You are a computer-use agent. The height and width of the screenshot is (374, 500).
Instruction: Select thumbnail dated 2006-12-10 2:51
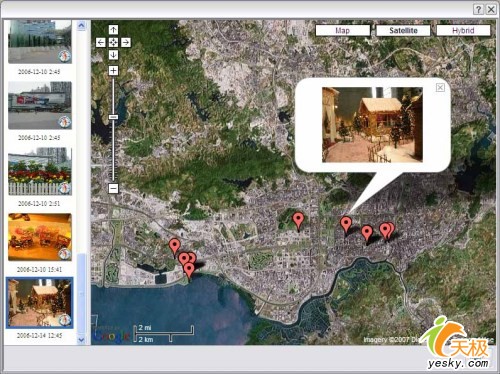[x=40, y=171]
